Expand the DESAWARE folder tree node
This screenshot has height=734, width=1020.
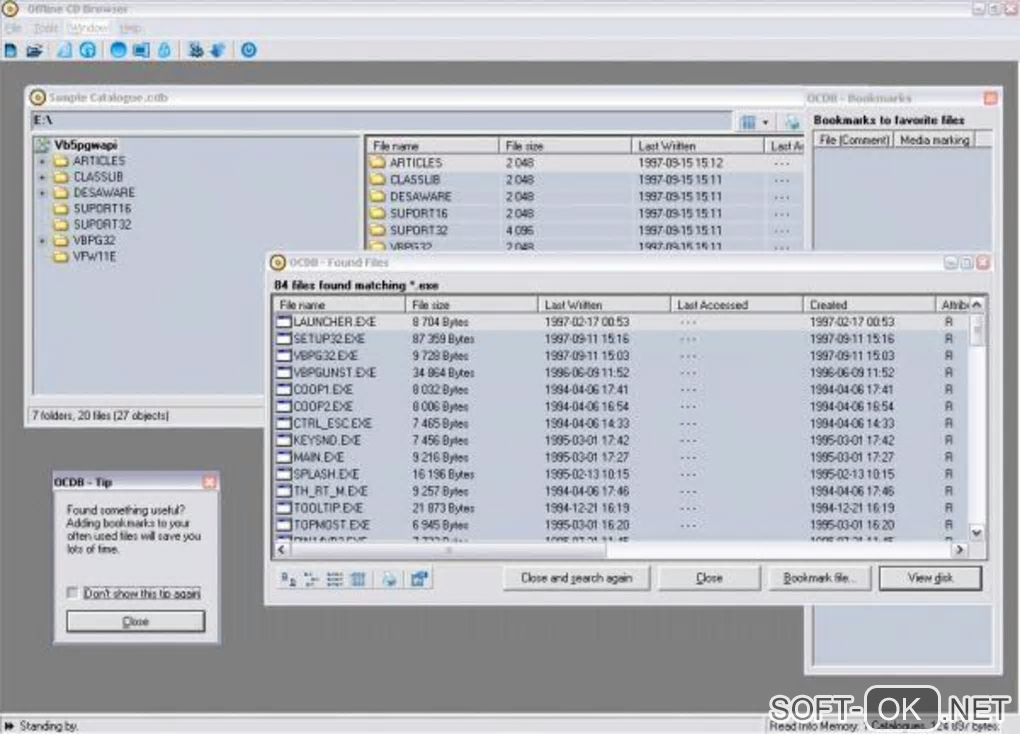click(x=43, y=193)
